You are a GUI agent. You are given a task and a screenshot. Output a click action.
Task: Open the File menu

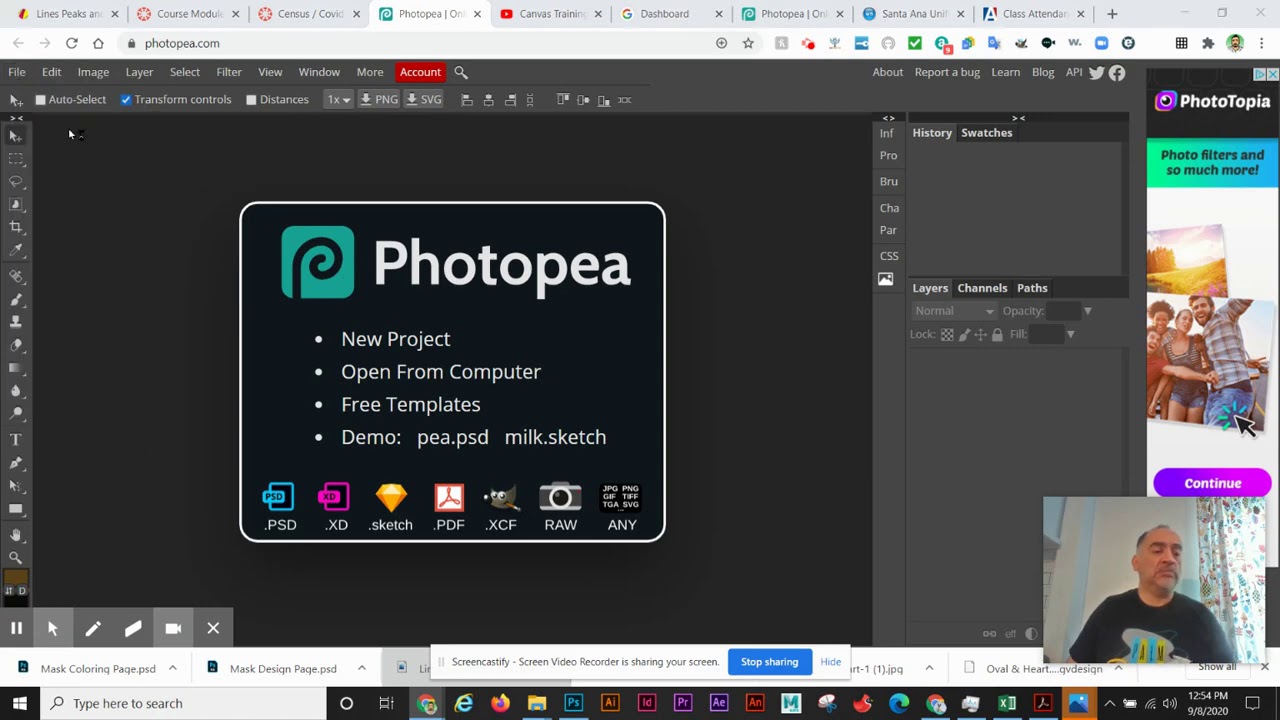(17, 72)
